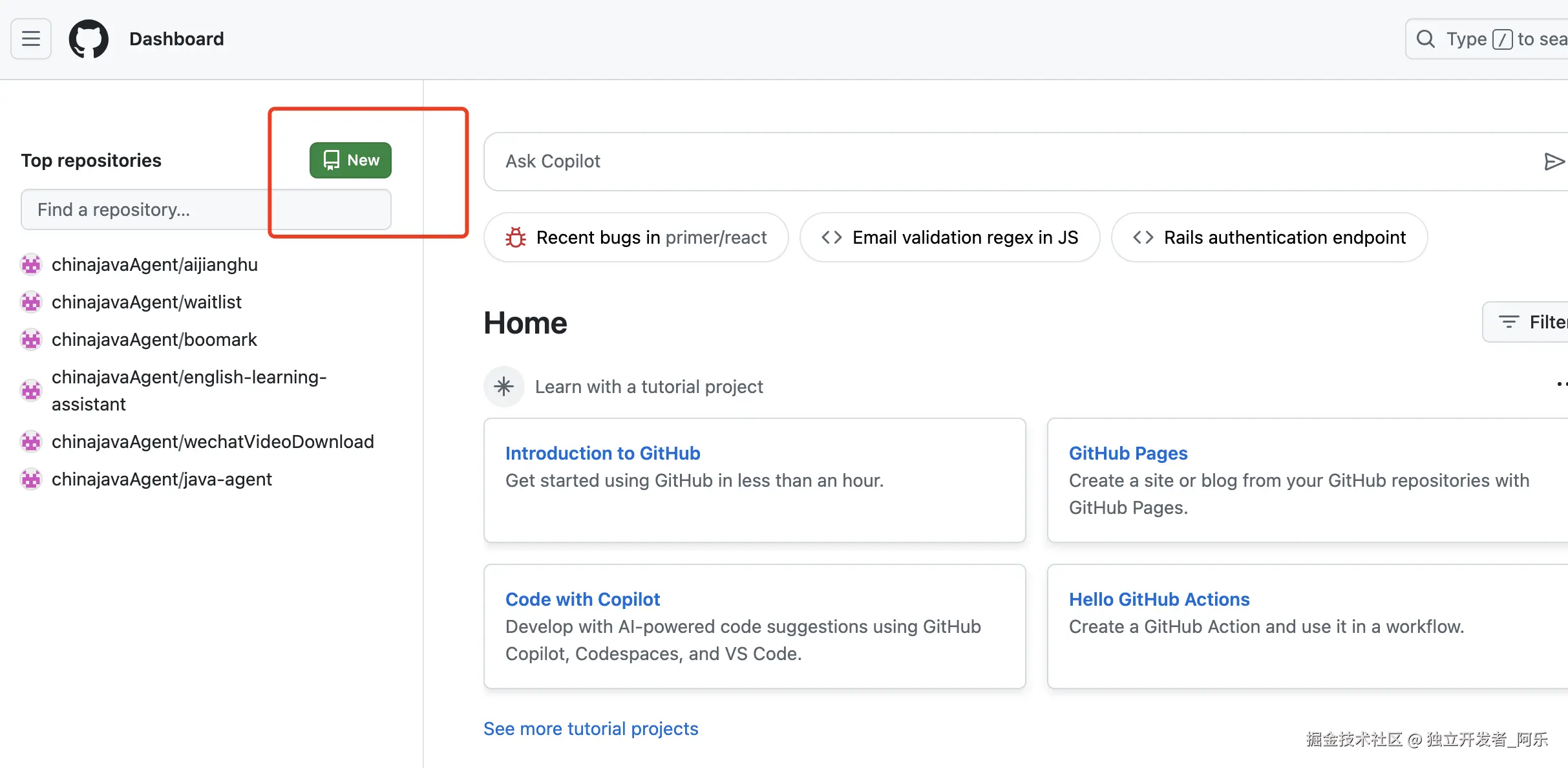Click the aijianghu repository avatar icon
The image size is (1568, 768).
(x=31, y=264)
